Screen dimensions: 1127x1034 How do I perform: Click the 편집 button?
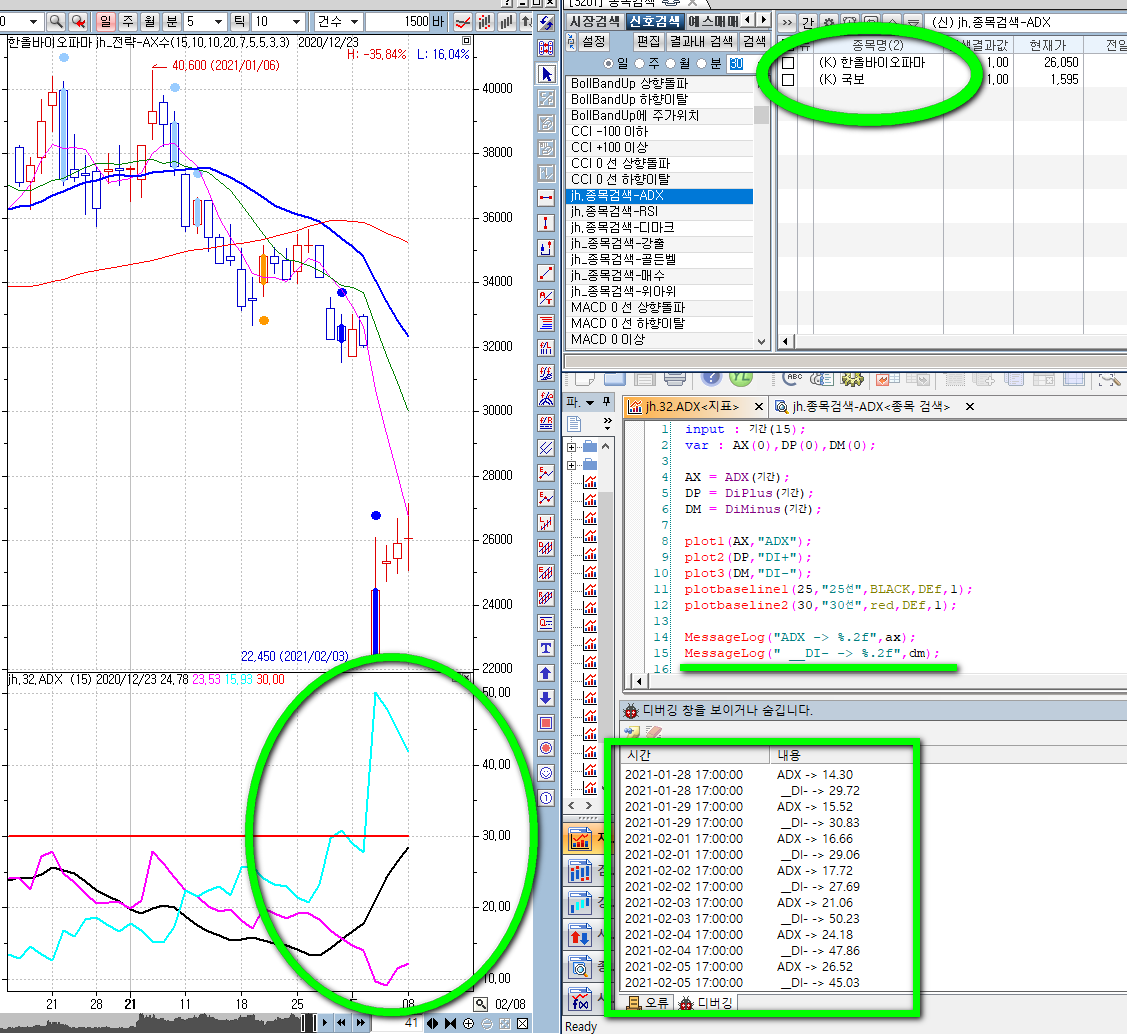coord(648,41)
